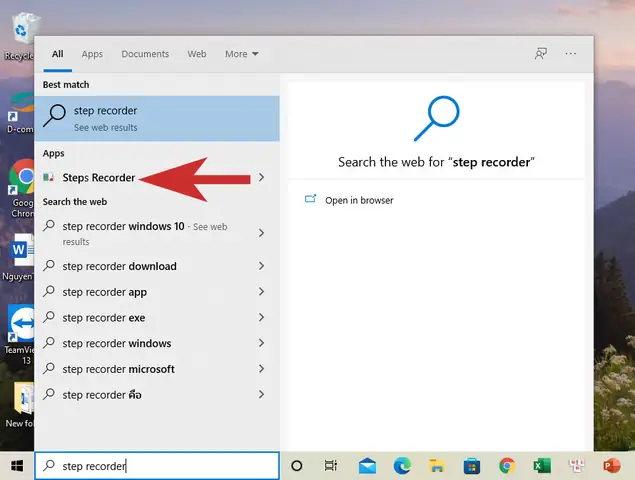Viewport: 635px width, 480px height.
Task: Expand 'step recorder exe' chevron
Action: (x=262, y=318)
